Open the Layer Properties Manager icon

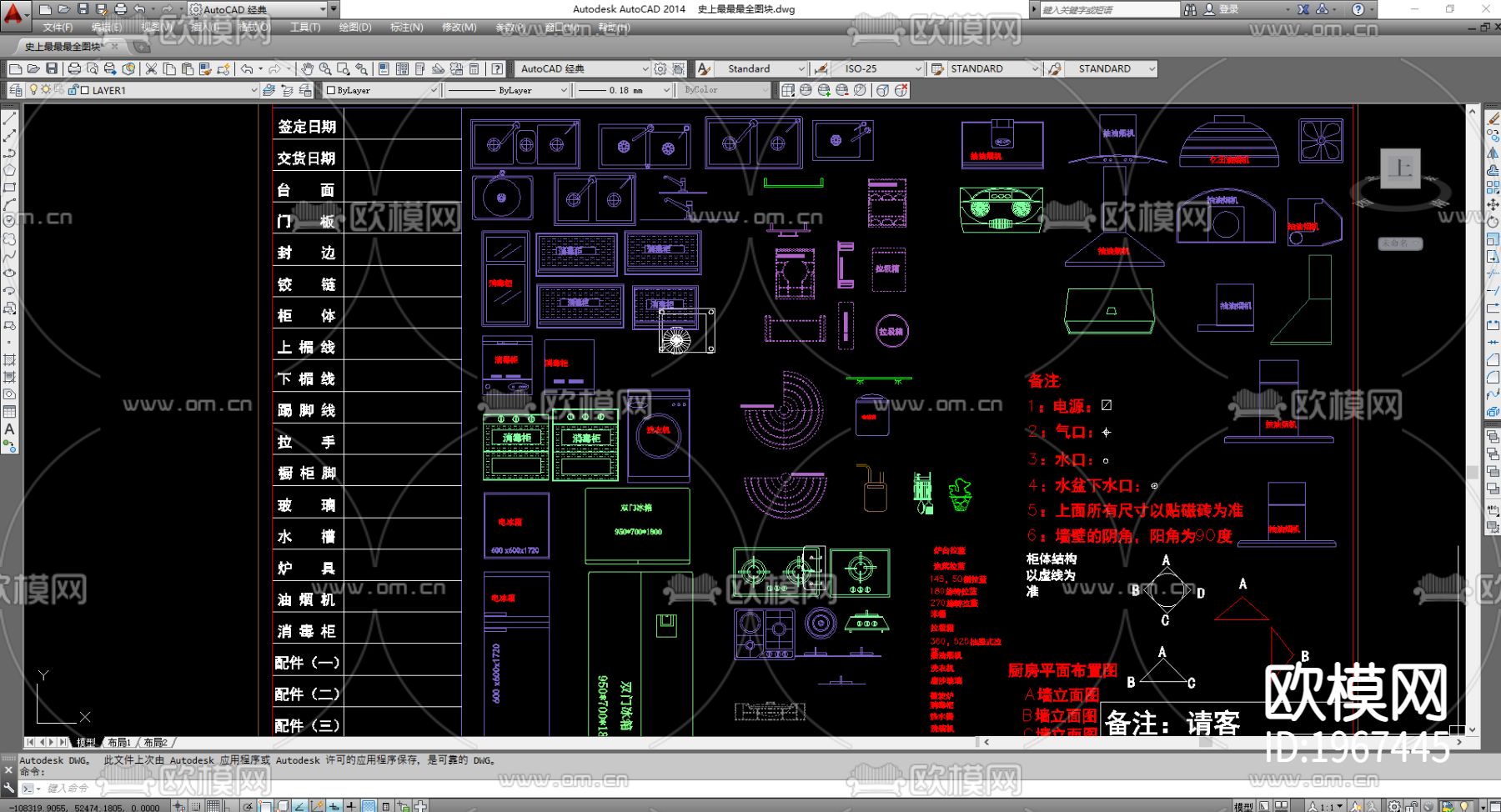click(x=16, y=90)
